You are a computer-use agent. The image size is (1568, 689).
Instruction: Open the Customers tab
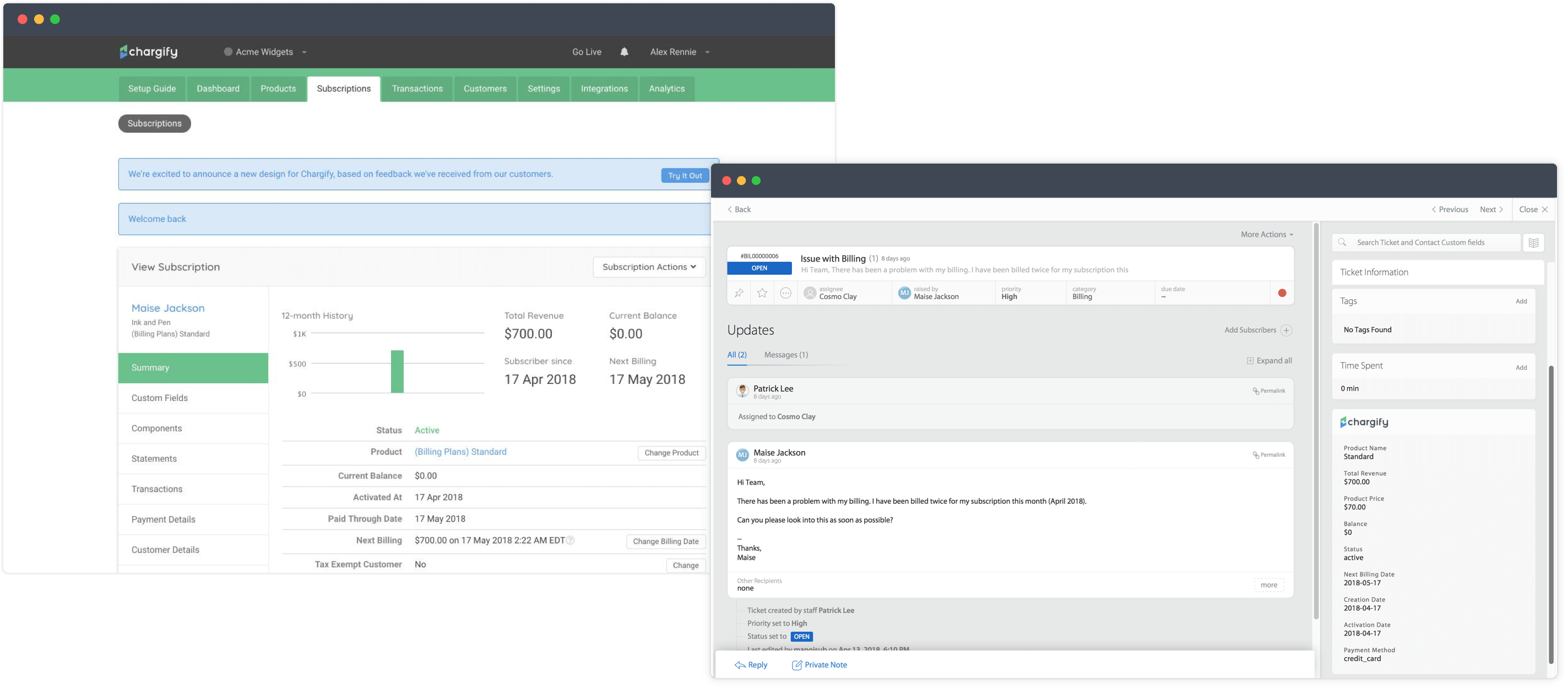click(x=485, y=88)
